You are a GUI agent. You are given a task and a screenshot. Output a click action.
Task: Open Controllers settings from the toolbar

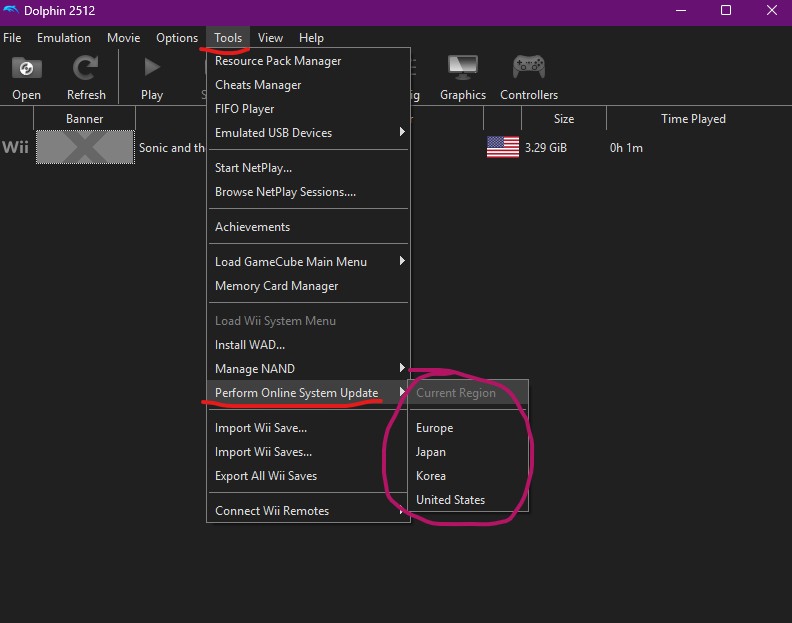529,69
